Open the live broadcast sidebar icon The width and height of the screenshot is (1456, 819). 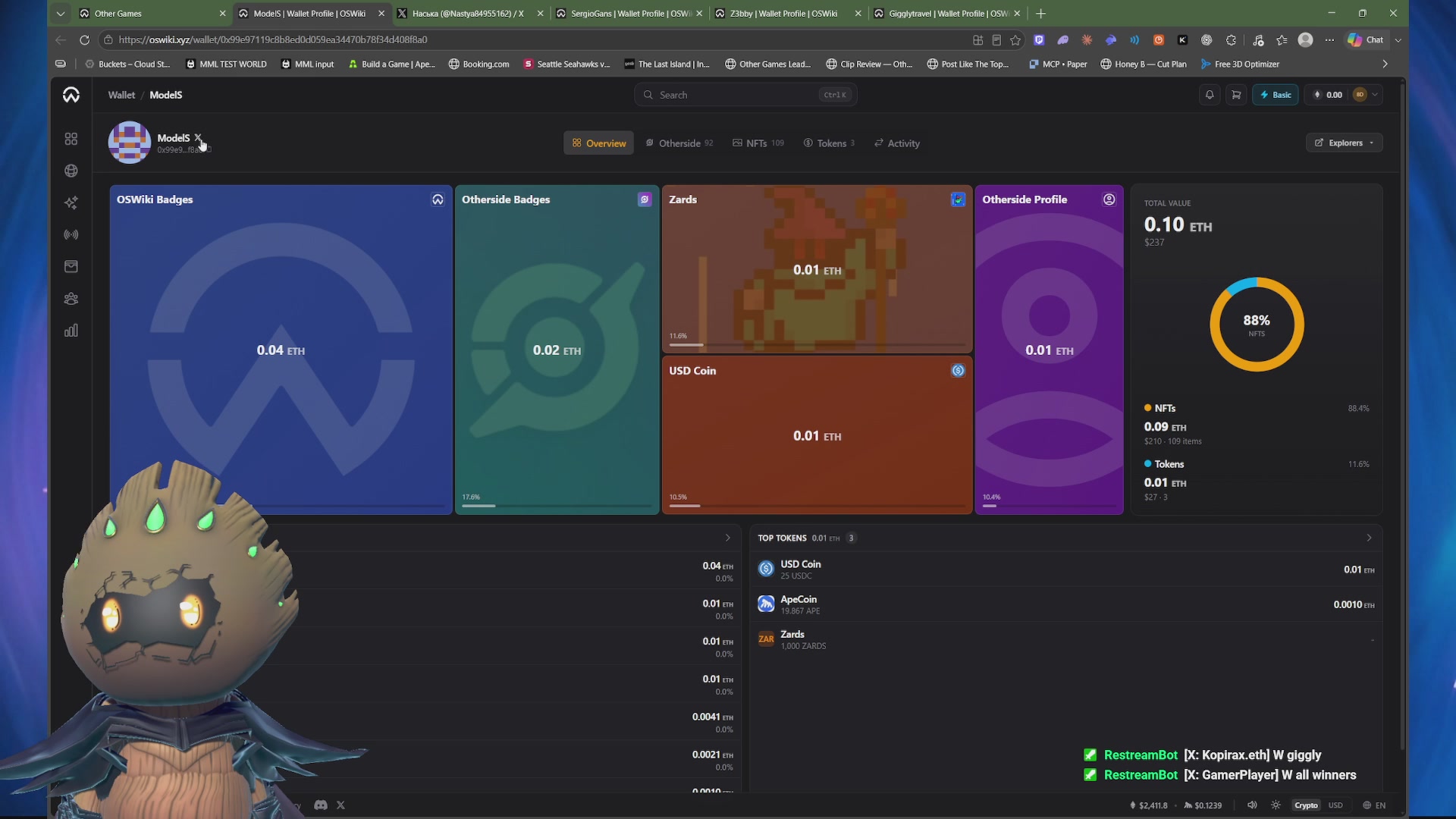pyautogui.click(x=71, y=234)
